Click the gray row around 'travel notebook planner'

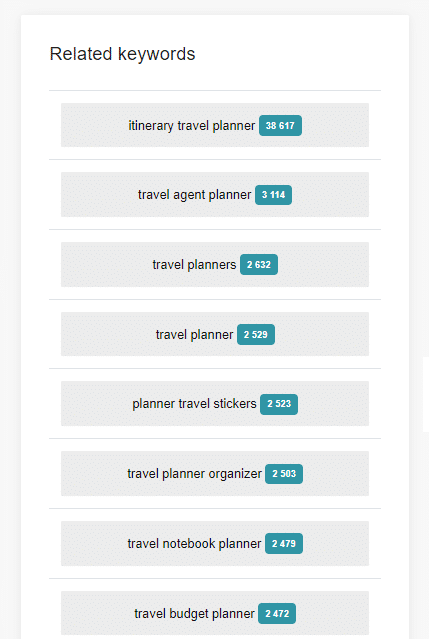click(x=215, y=543)
